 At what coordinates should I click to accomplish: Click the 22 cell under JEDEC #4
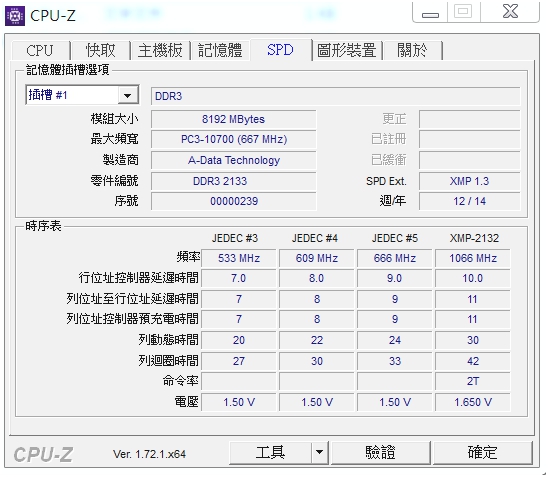click(x=317, y=340)
